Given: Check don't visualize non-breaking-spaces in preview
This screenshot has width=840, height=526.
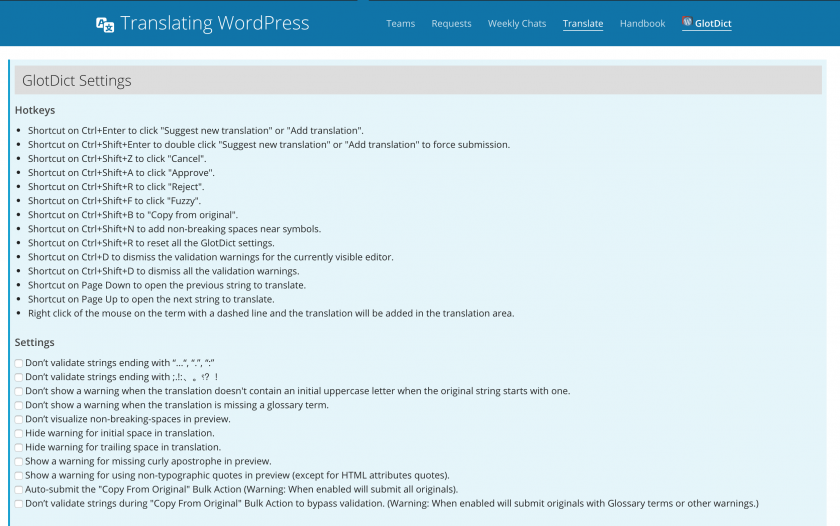Looking at the screenshot, I should [x=19, y=419].
